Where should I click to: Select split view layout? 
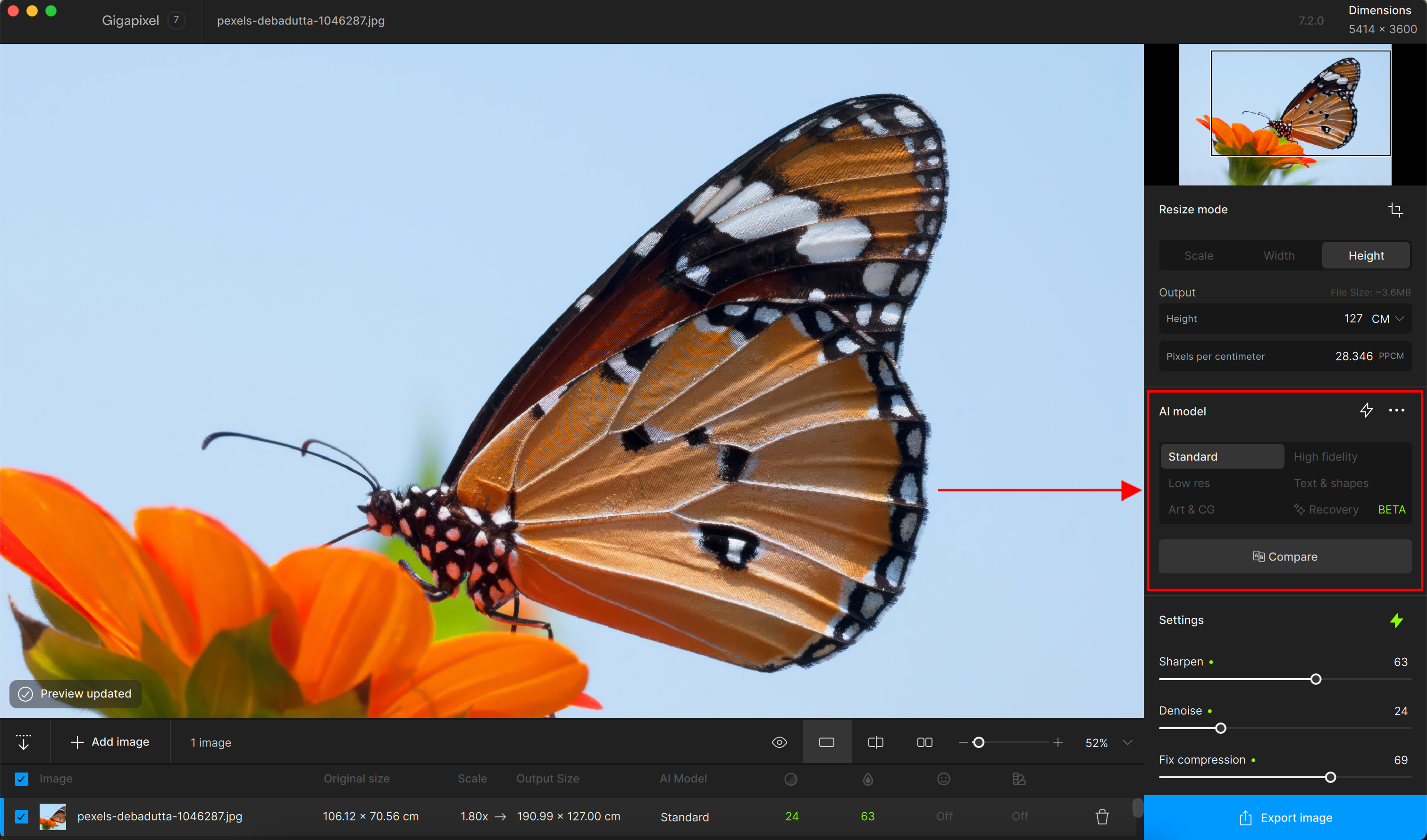875,742
